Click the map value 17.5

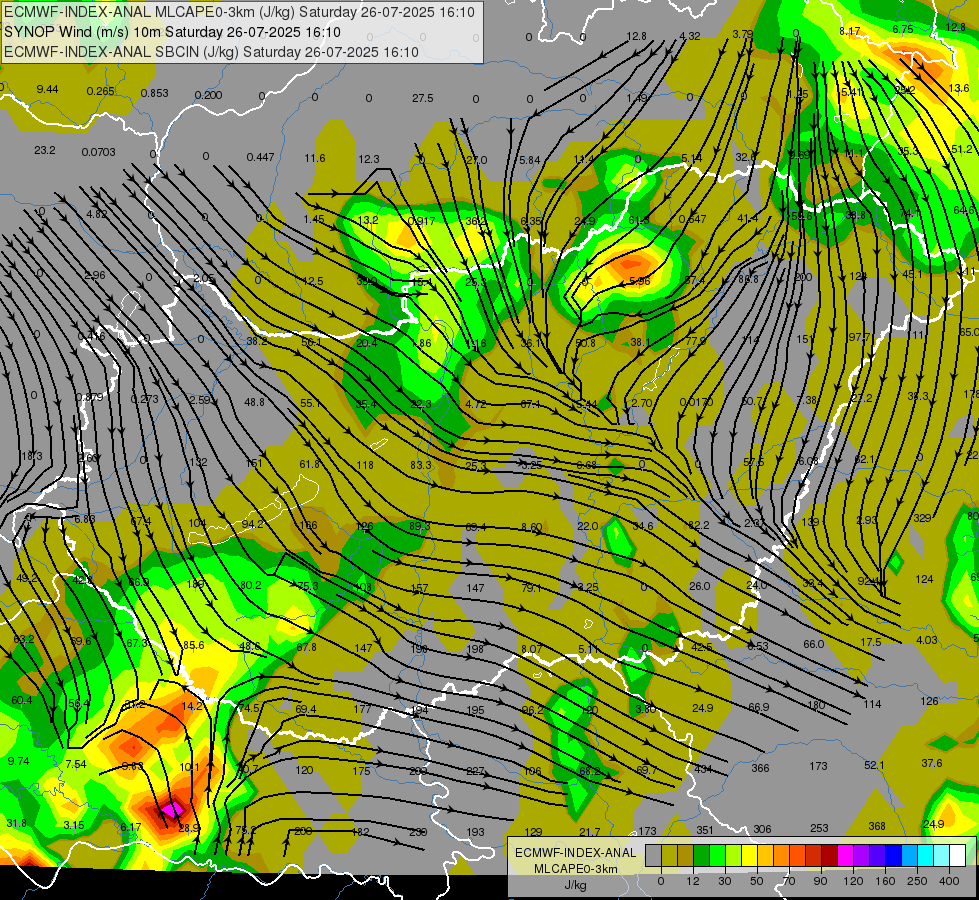[870, 641]
